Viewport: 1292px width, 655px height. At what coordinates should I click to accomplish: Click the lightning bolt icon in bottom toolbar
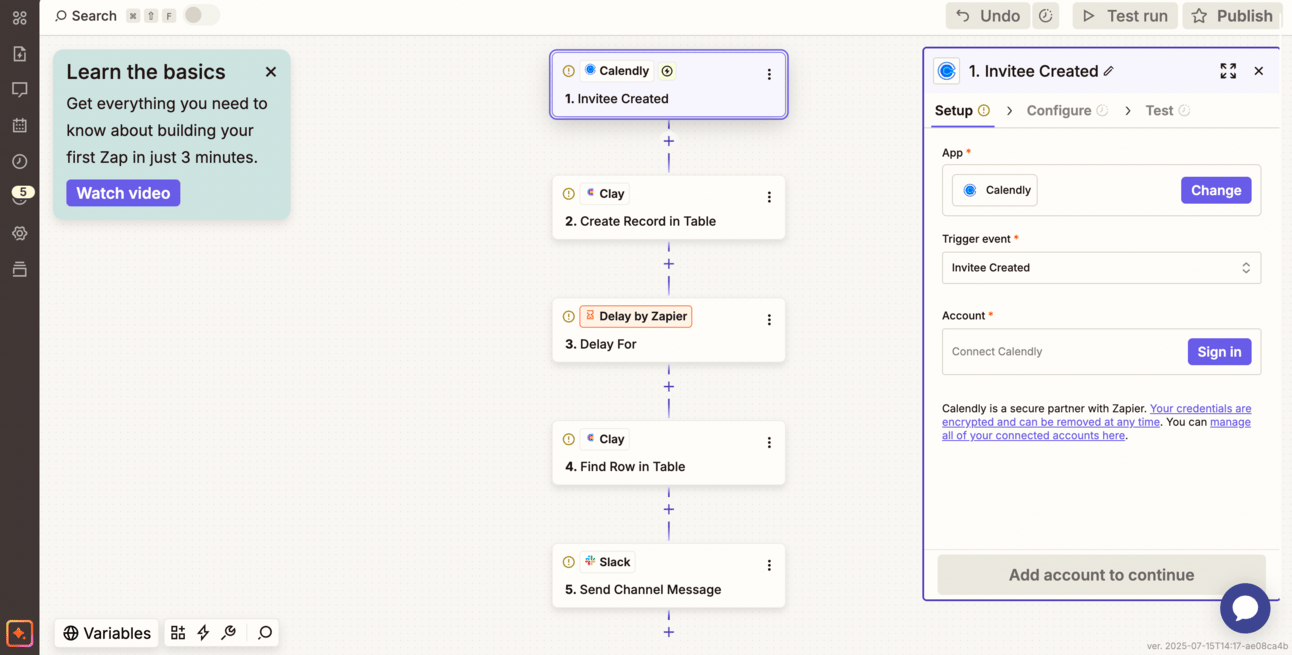(203, 633)
